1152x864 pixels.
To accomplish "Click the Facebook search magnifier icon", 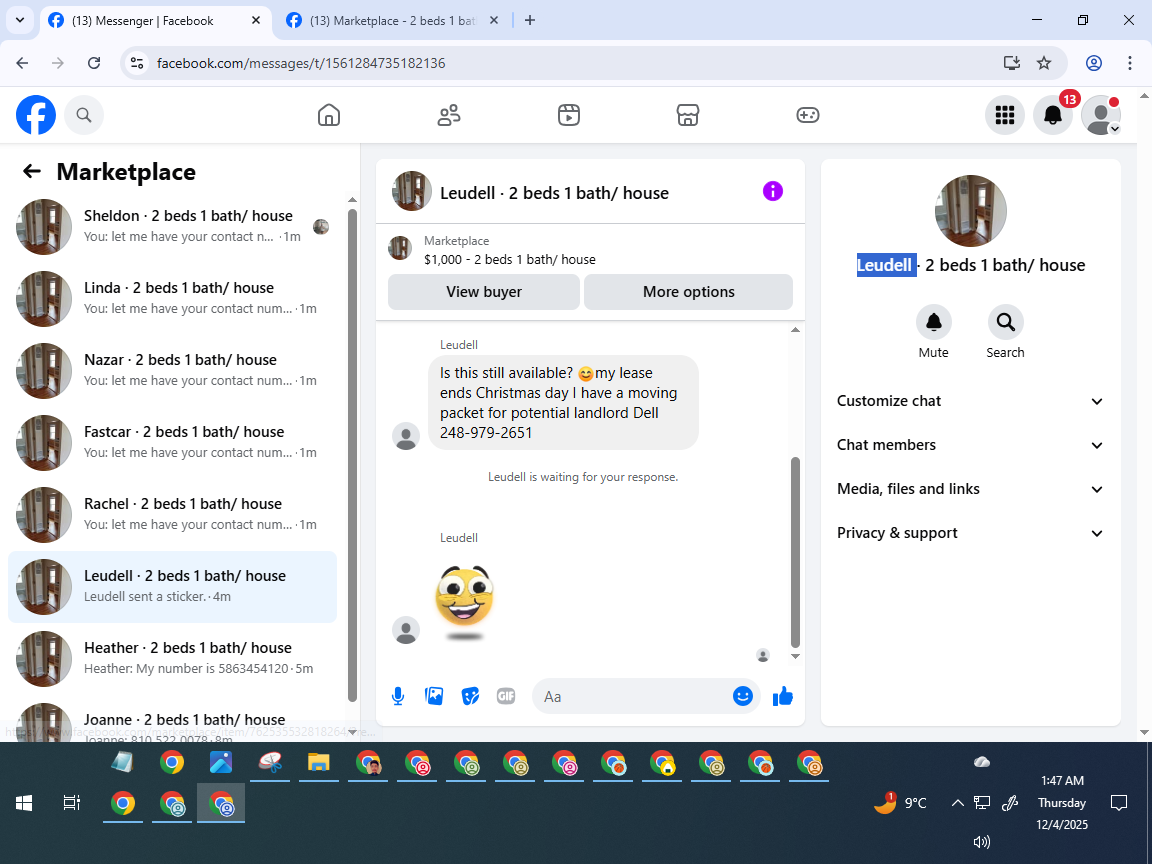I will coord(84,115).
